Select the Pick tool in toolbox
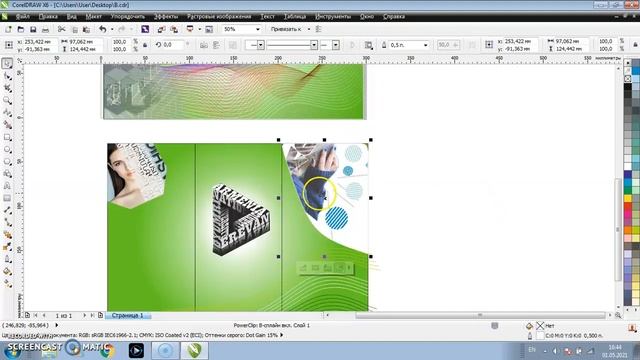This screenshot has width=640, height=360. pyautogui.click(x=7, y=64)
